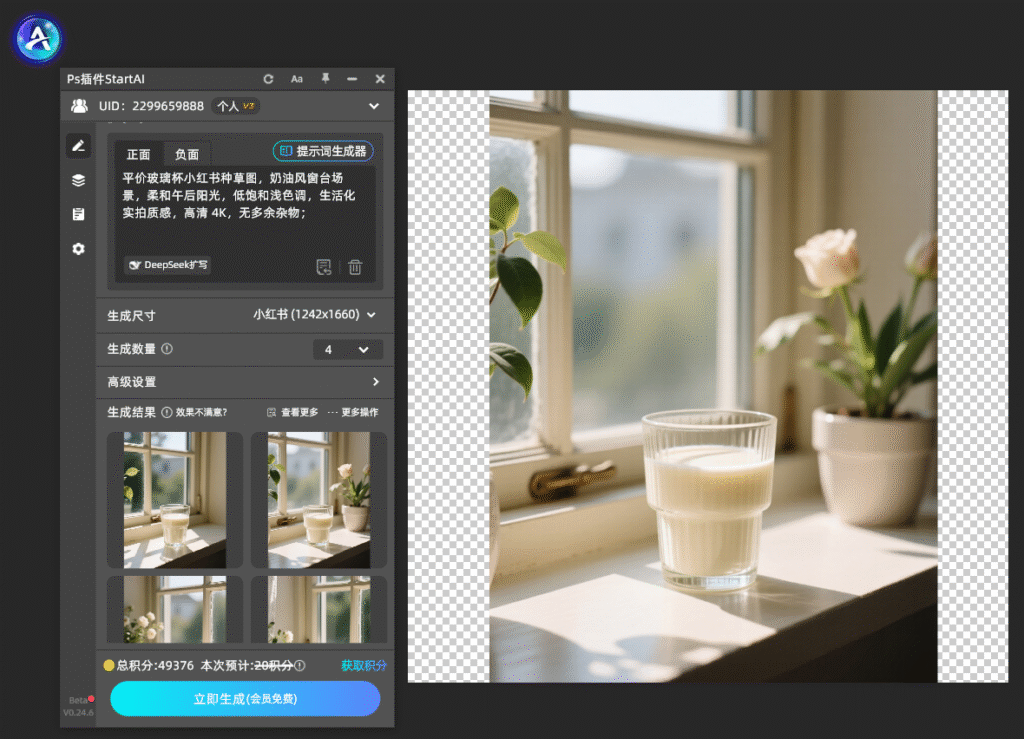Select the 正面 prompt tab
This screenshot has height=739, width=1024.
pos(138,154)
